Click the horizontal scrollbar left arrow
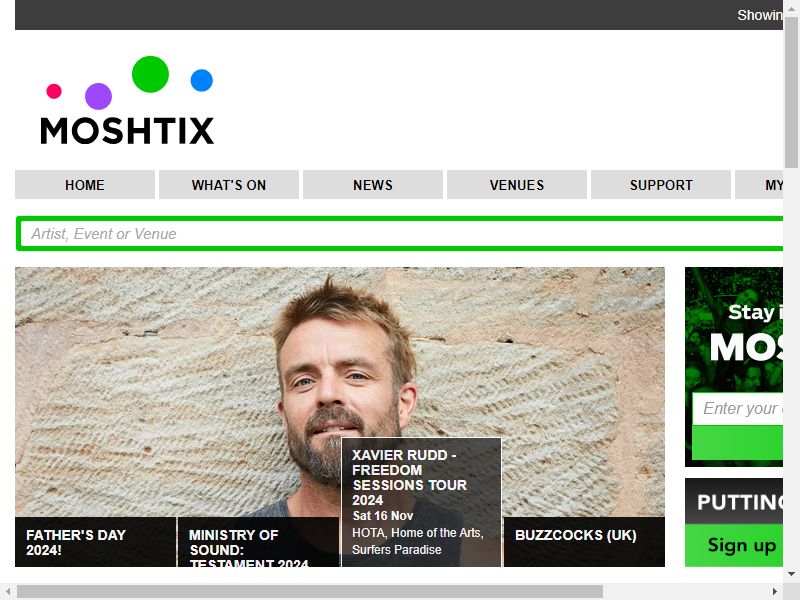The image size is (800, 600). pos(8,591)
